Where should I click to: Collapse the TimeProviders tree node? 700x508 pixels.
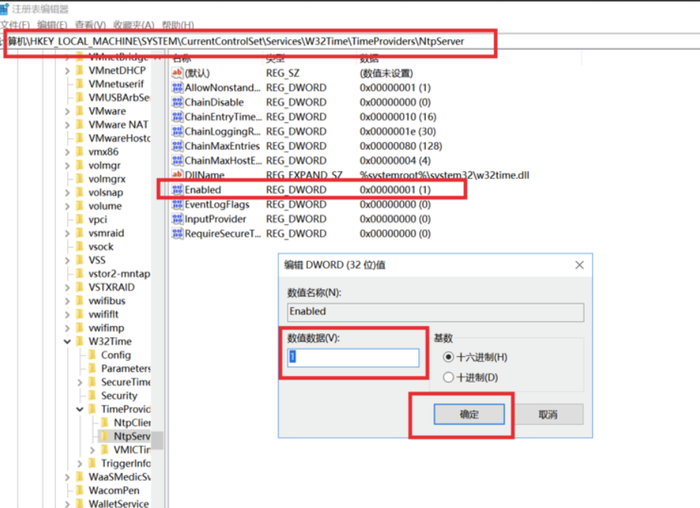tap(79, 409)
